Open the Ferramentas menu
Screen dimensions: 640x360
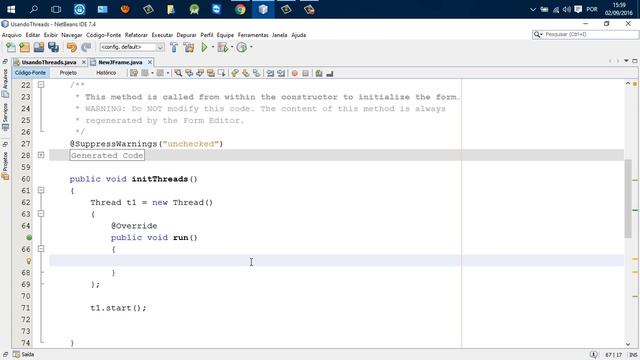(x=253, y=35)
